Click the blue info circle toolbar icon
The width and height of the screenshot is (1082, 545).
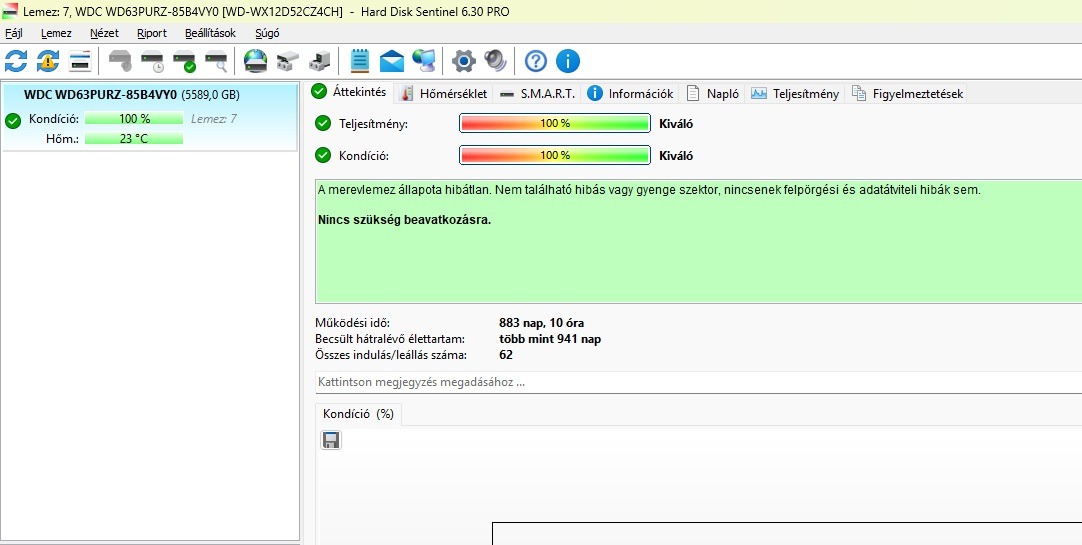[568, 61]
